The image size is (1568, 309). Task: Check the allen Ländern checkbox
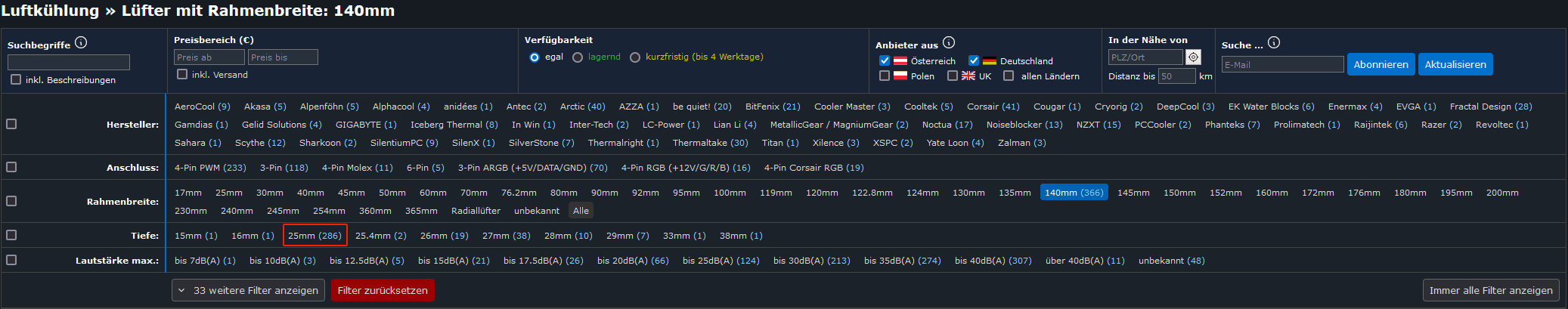[x=1009, y=76]
